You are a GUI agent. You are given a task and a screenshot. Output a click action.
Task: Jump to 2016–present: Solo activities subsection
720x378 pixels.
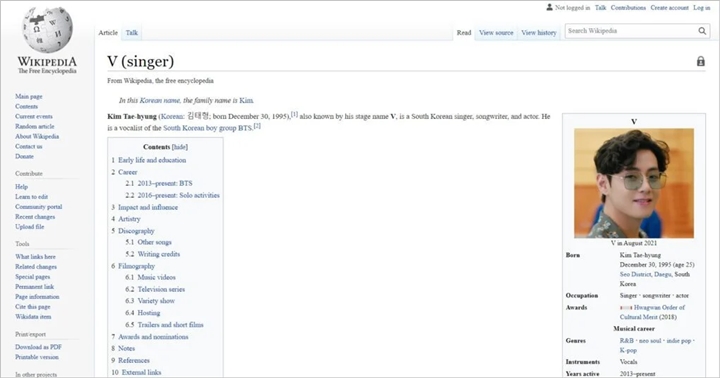(x=179, y=196)
